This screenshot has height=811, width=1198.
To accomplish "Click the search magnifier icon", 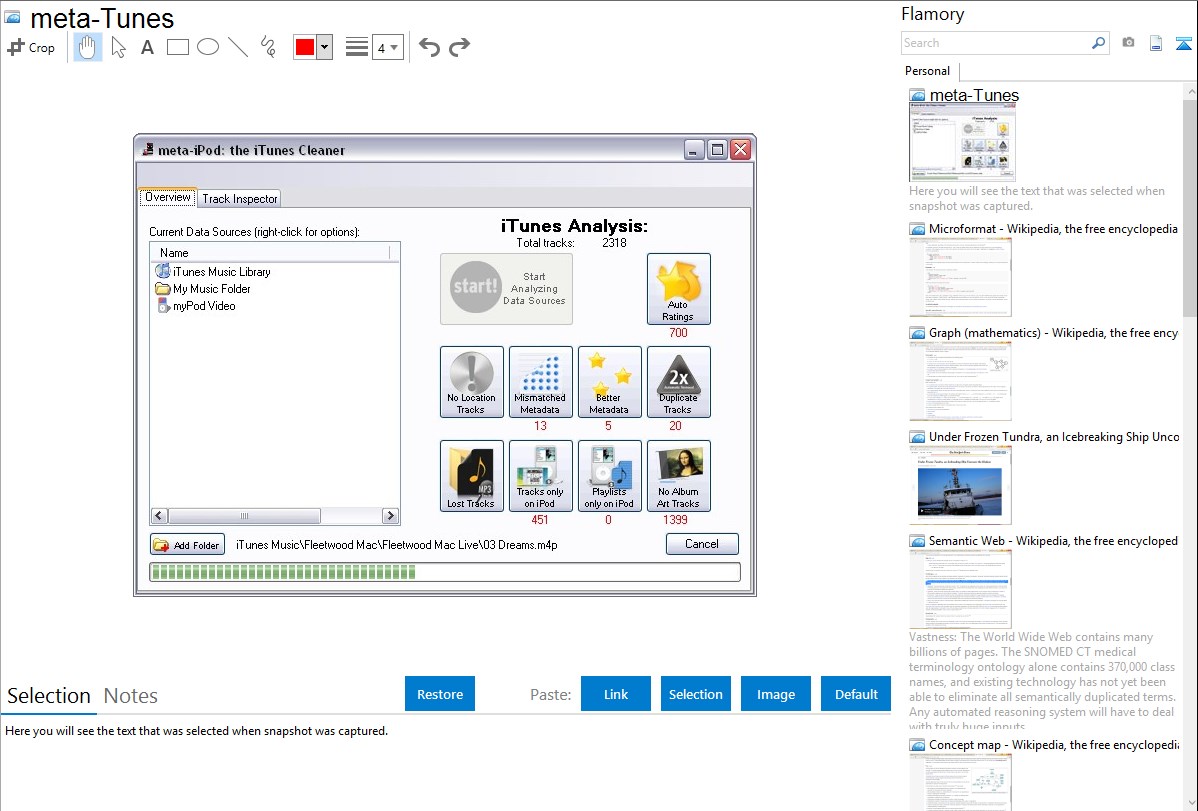I will [1099, 43].
